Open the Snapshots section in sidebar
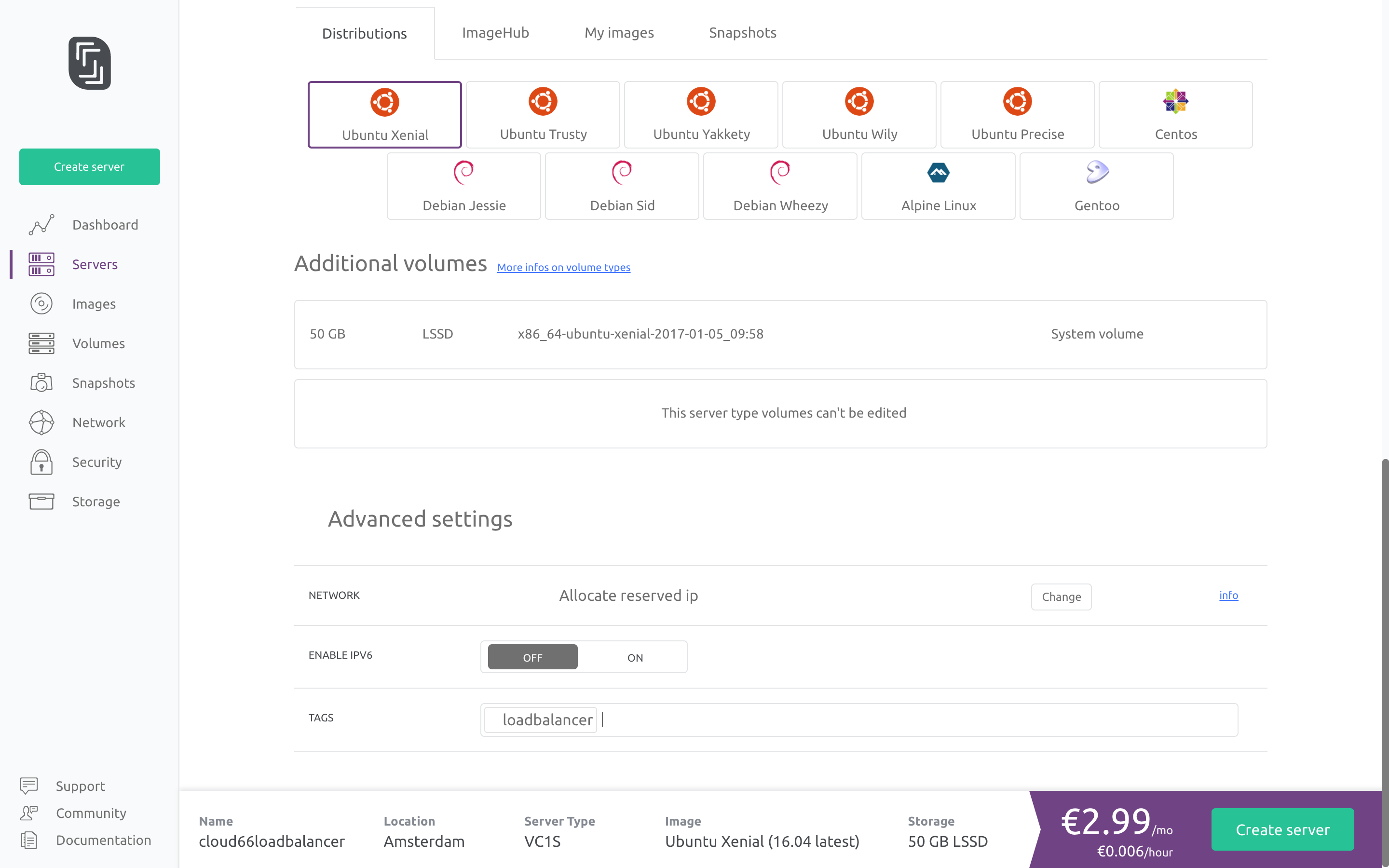The height and width of the screenshot is (868, 1389). (103, 382)
